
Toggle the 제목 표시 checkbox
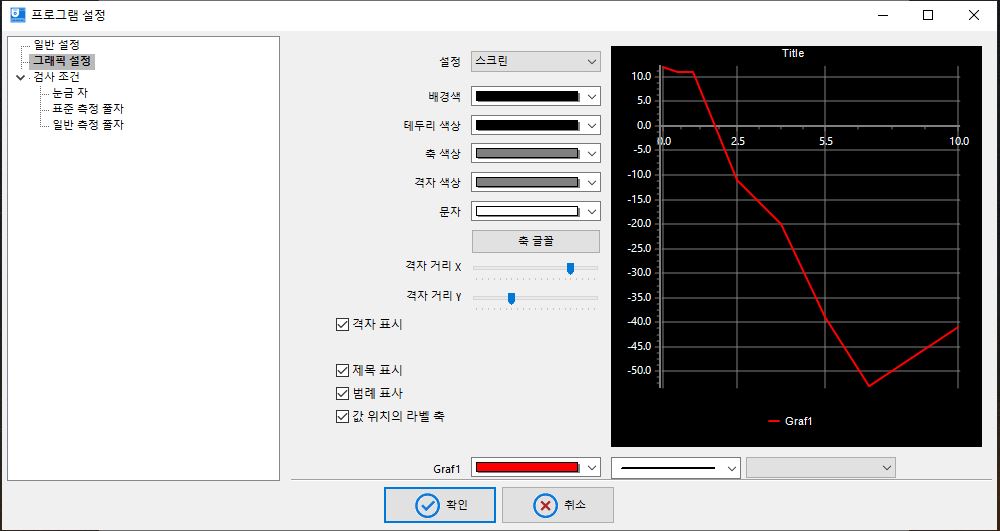coord(342,370)
